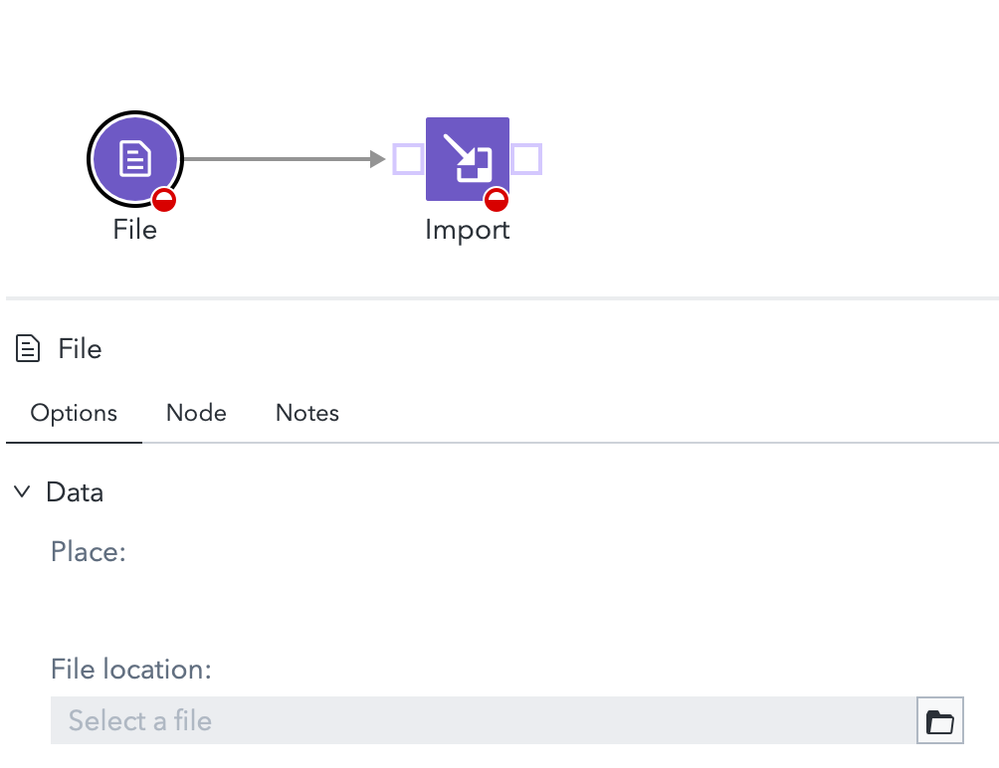999x768 pixels.
Task: Click the Import node's left input port
Action: [x=408, y=159]
